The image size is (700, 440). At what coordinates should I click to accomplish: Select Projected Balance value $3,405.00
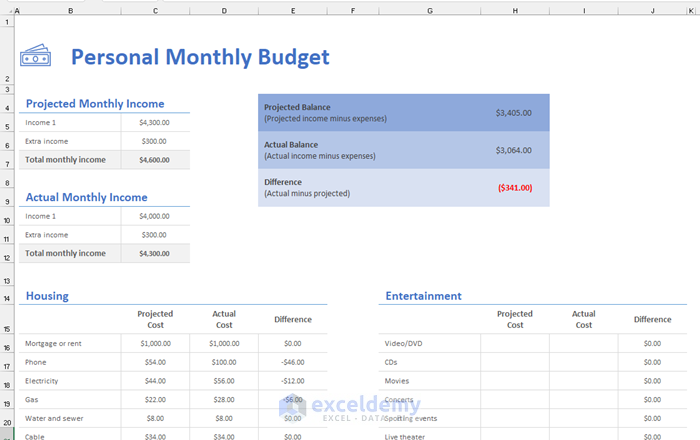pos(513,113)
